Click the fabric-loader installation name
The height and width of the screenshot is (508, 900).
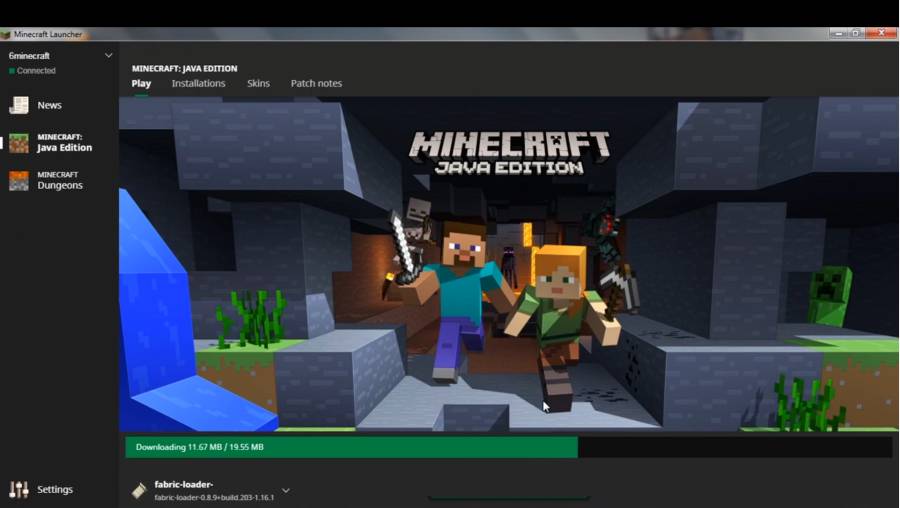pyautogui.click(x=184, y=484)
